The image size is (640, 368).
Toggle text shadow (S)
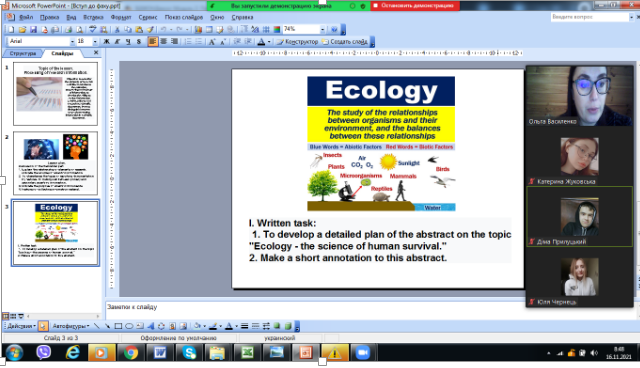pyautogui.click(x=139, y=42)
